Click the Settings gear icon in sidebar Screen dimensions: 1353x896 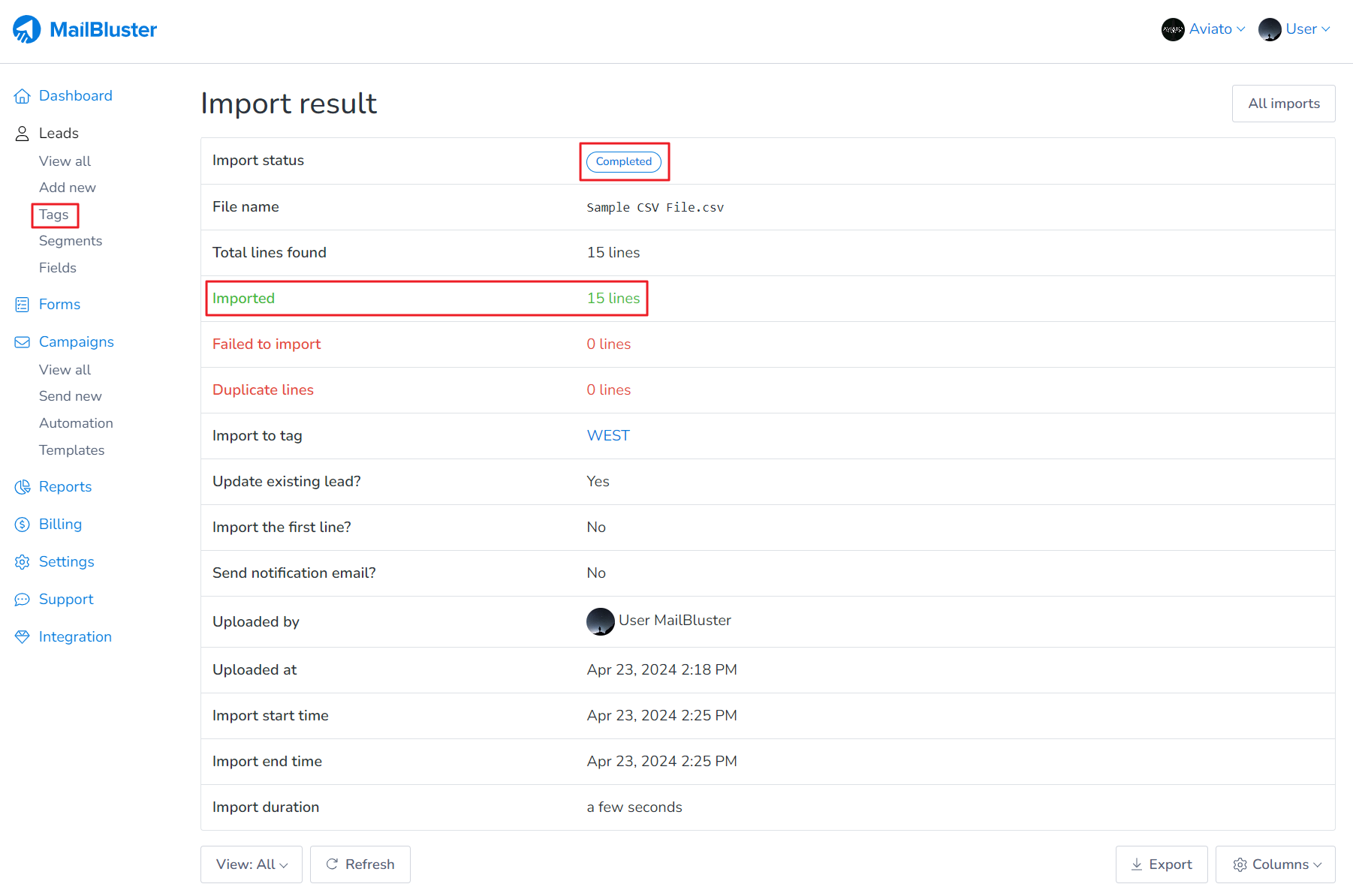23,562
